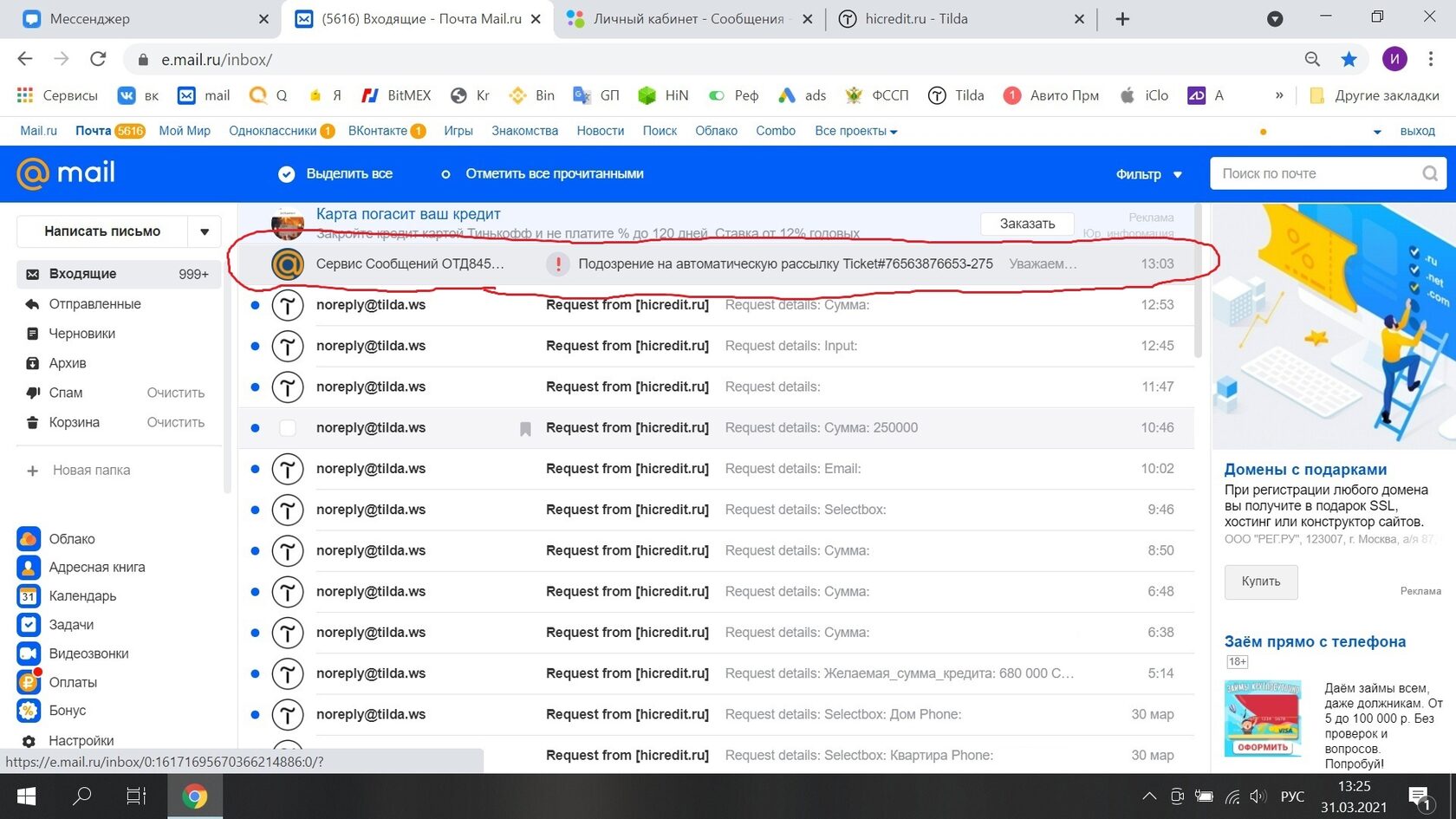
Task: Toggle unread dot on the 8:50 email
Action: pyautogui.click(x=255, y=550)
